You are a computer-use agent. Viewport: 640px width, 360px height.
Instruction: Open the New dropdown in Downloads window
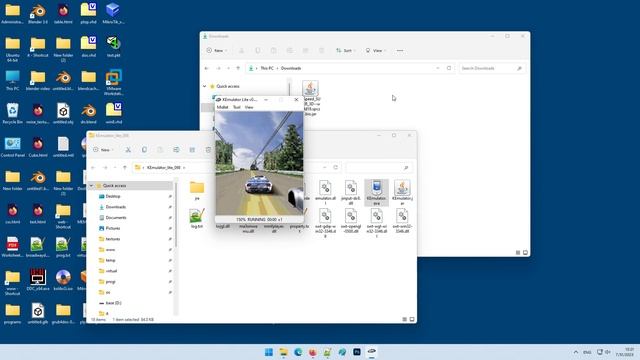[x=217, y=51]
